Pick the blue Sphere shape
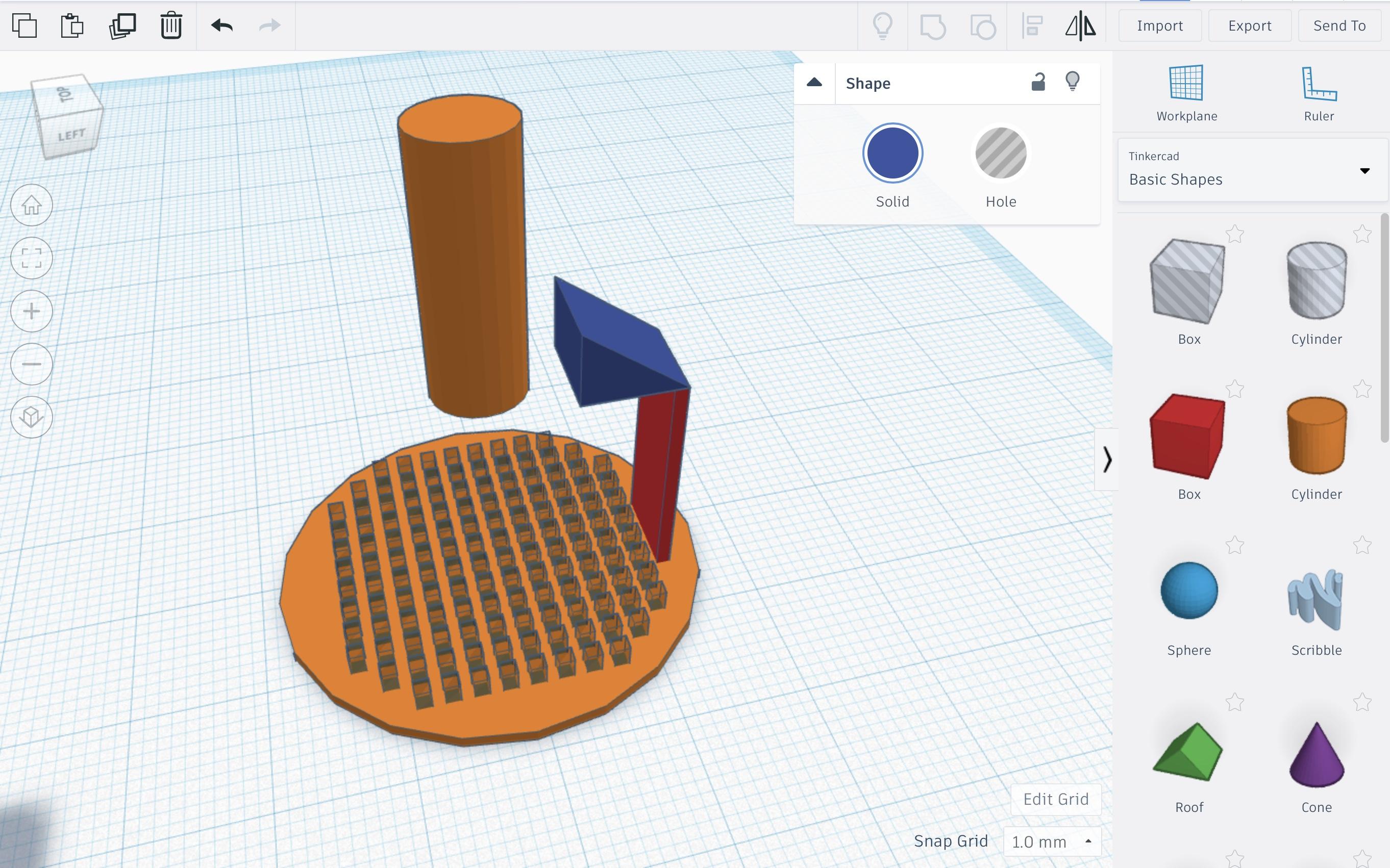This screenshot has height=868, width=1390. pyautogui.click(x=1189, y=590)
